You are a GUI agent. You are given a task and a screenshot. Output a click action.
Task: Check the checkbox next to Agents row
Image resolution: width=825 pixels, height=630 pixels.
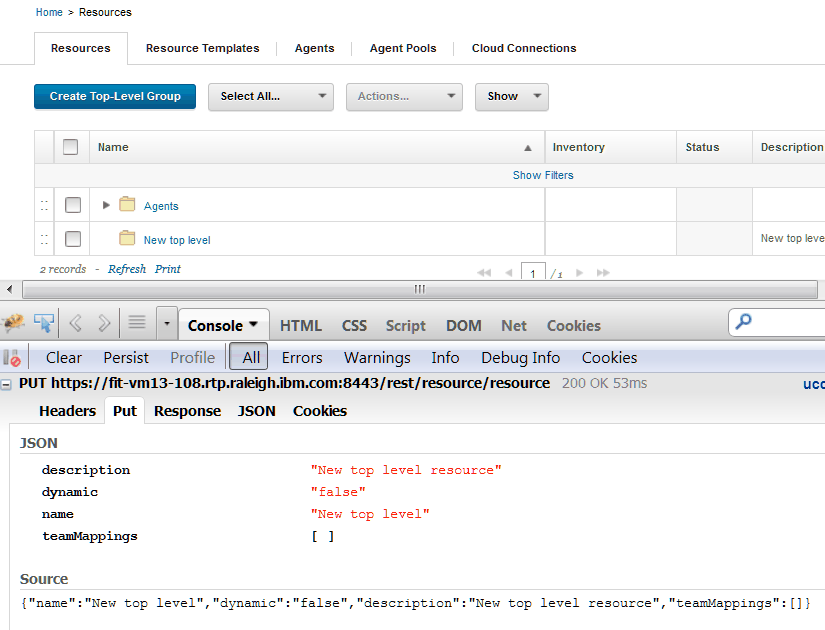[72, 204]
